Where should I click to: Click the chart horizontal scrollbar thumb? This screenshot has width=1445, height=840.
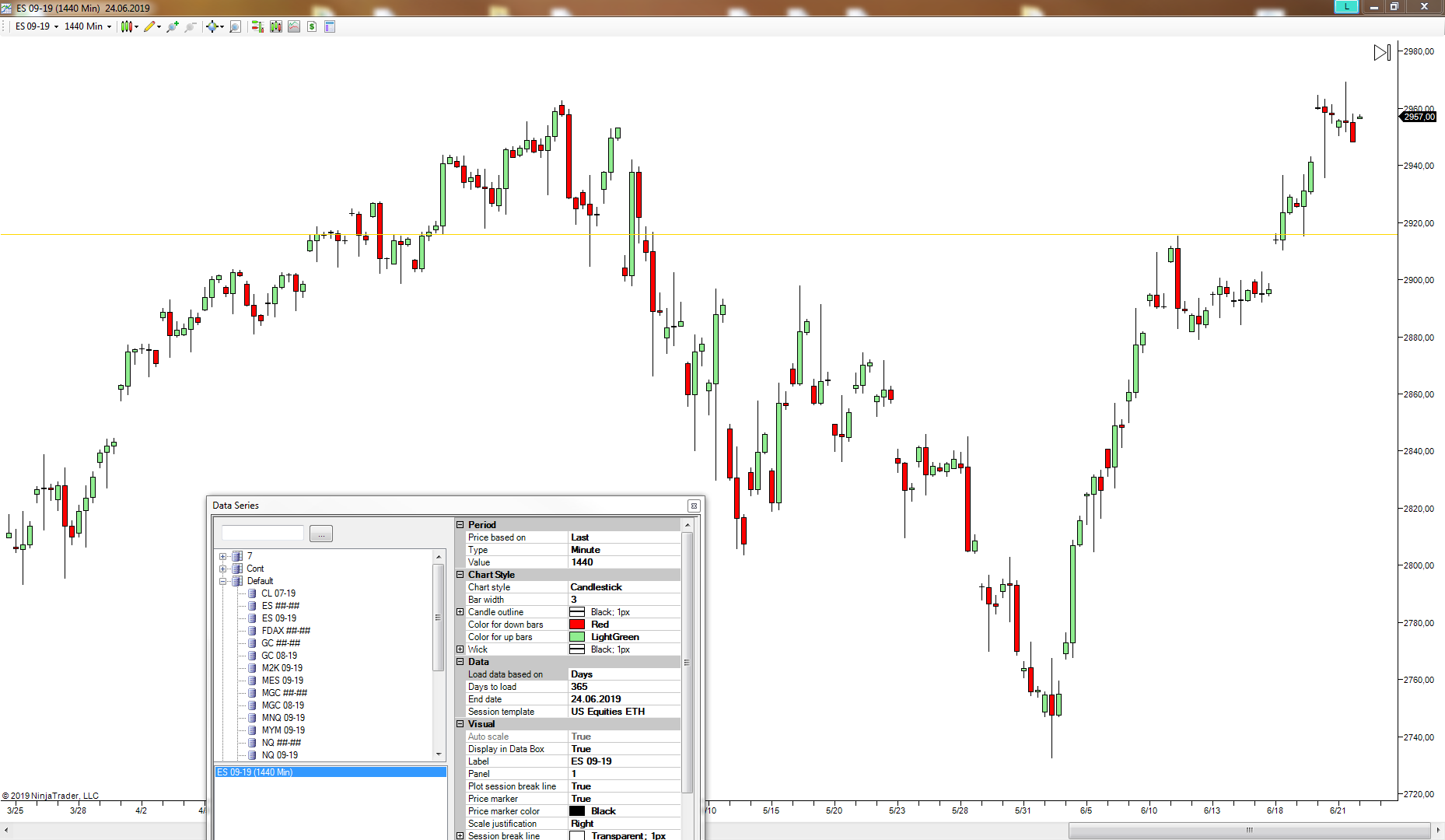tap(1250, 831)
